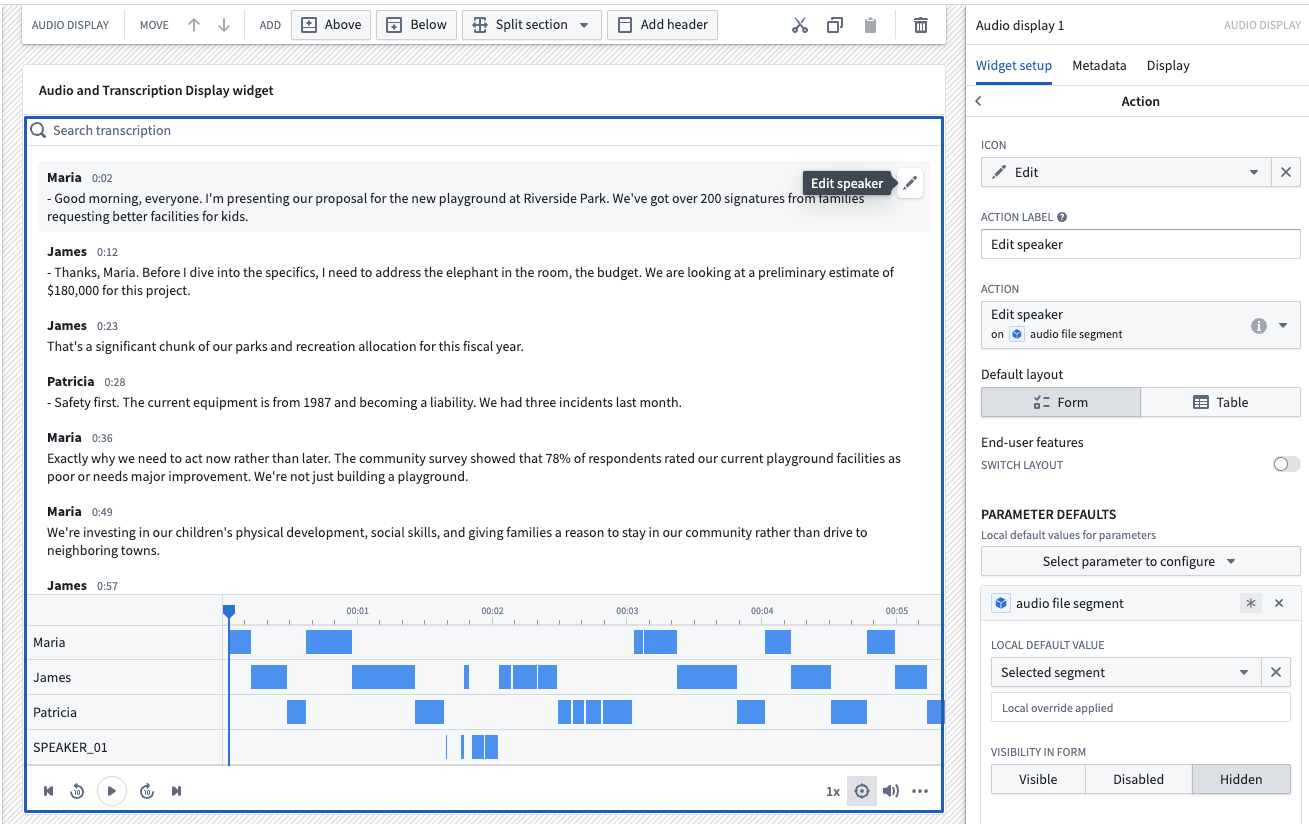Set visibility in form to Visible

point(1037,779)
